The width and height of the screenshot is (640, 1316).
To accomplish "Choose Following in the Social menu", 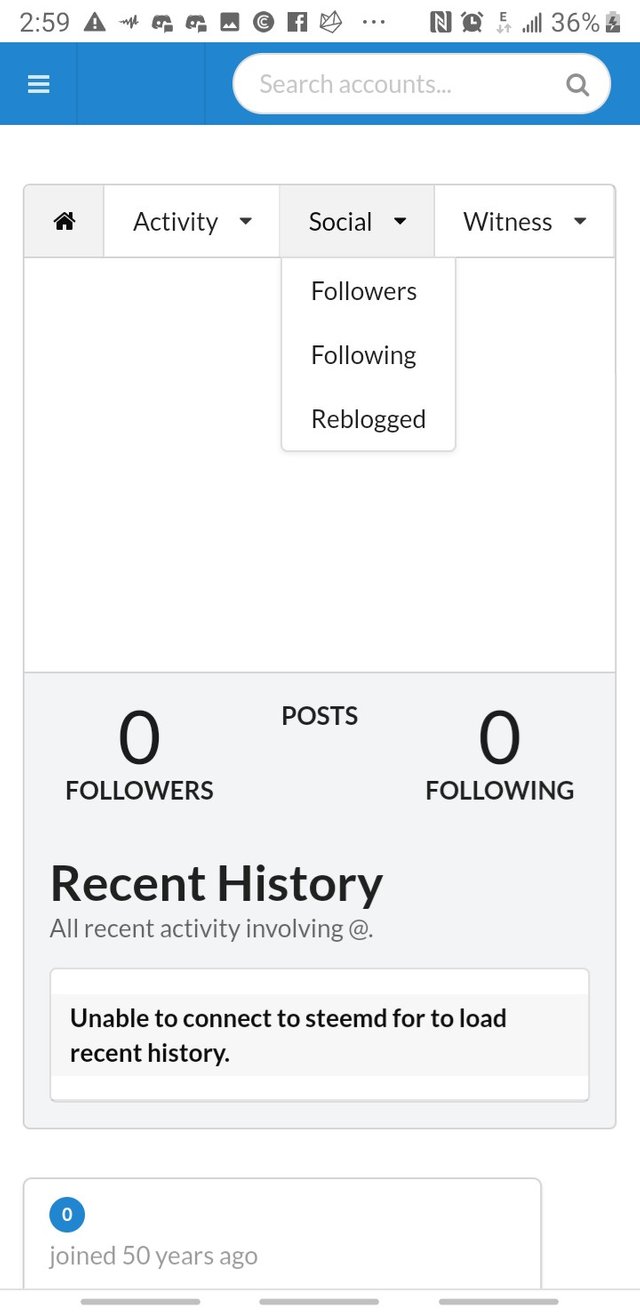I will [x=363, y=355].
